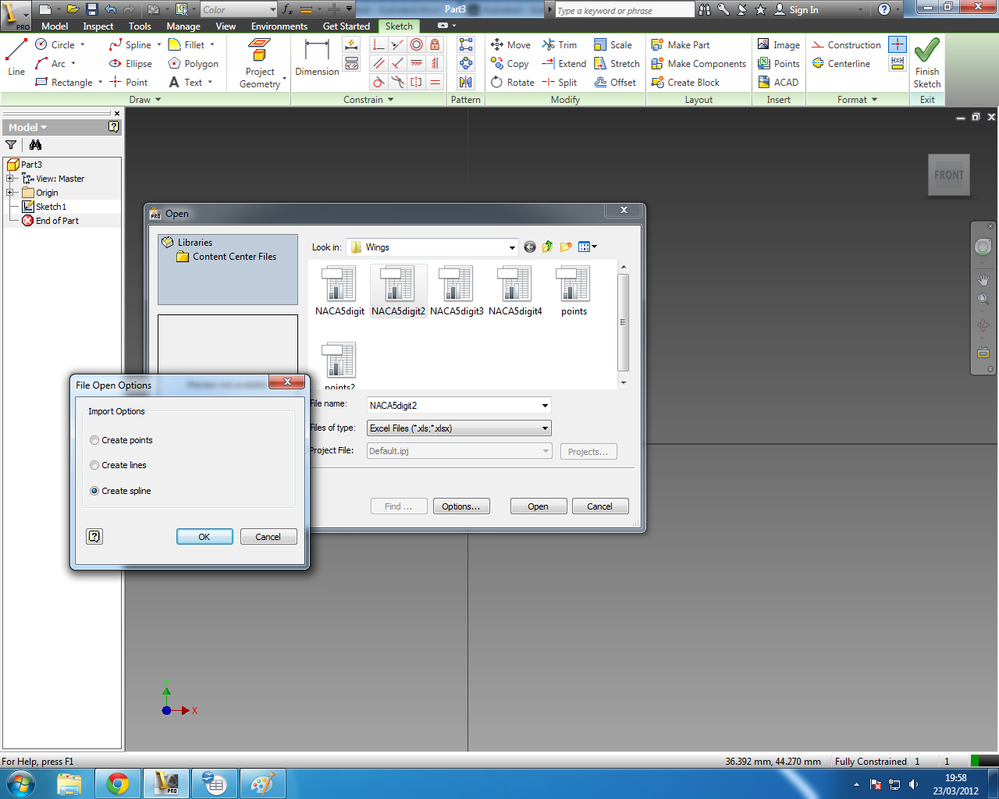Viewport: 999px width, 799px height.
Task: Expand View: Master tree node
Action: point(10,178)
